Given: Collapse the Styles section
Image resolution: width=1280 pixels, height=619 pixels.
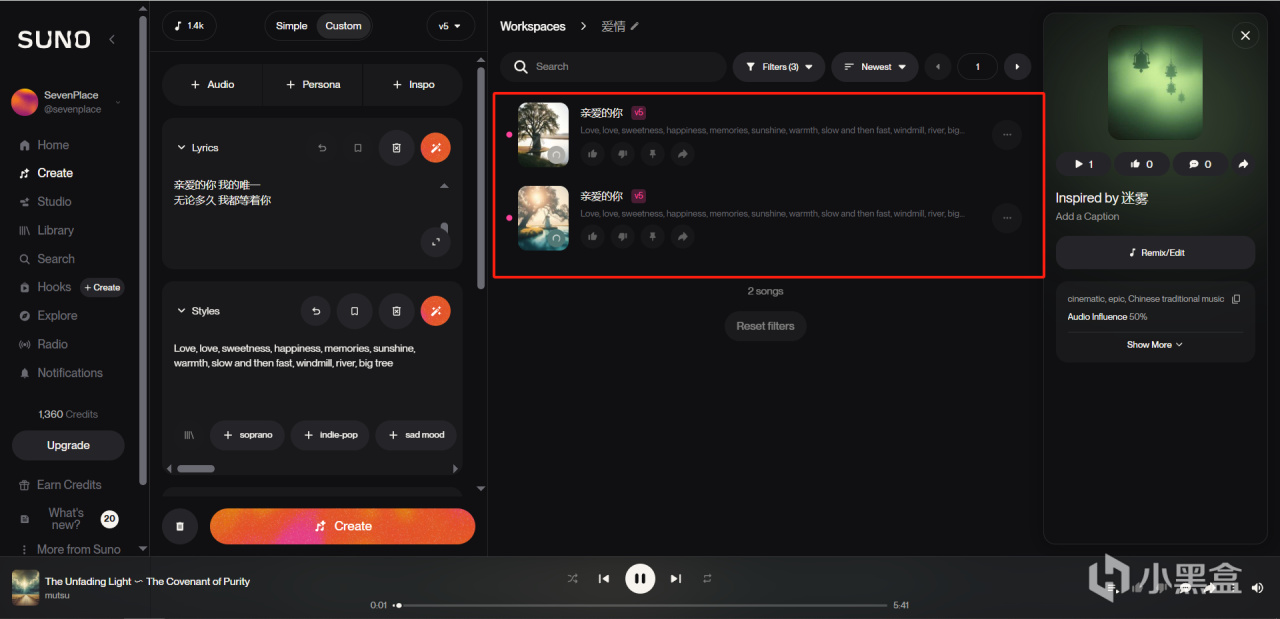Looking at the screenshot, I should [181, 311].
